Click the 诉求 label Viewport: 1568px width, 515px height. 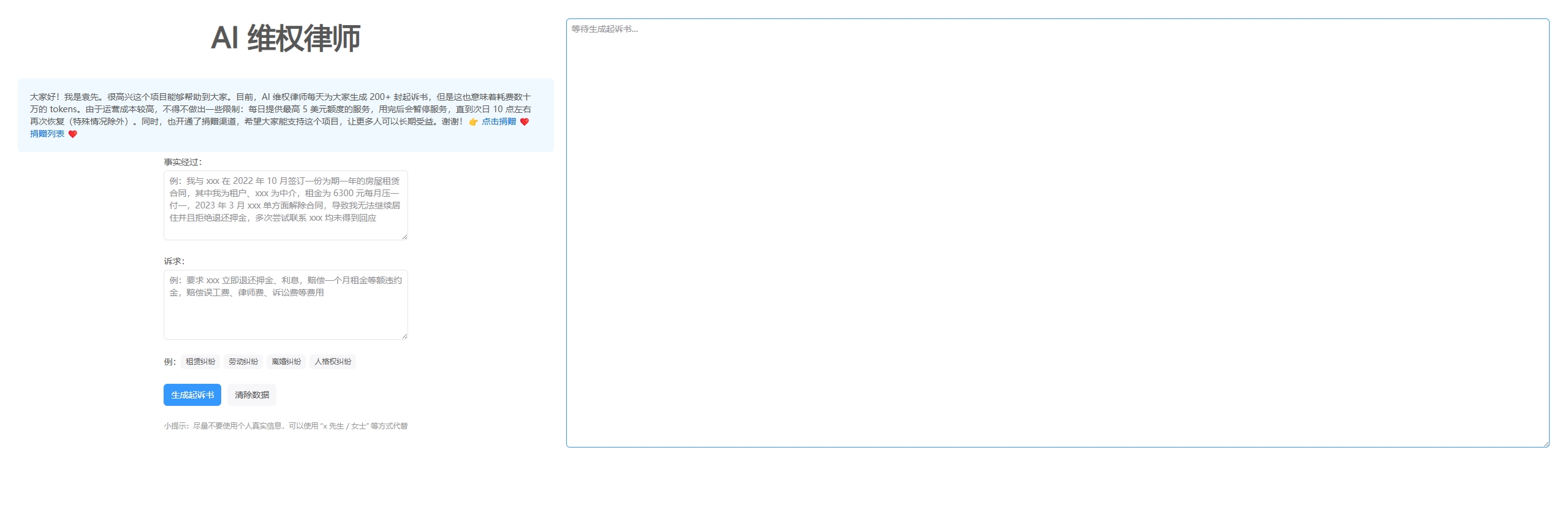pos(174,261)
